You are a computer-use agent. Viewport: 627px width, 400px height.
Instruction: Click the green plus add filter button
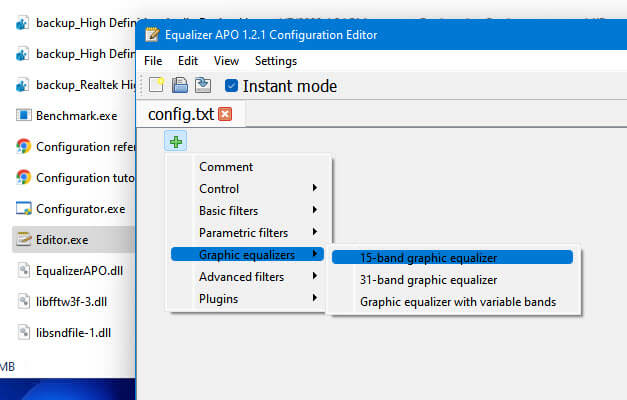pyautogui.click(x=176, y=142)
